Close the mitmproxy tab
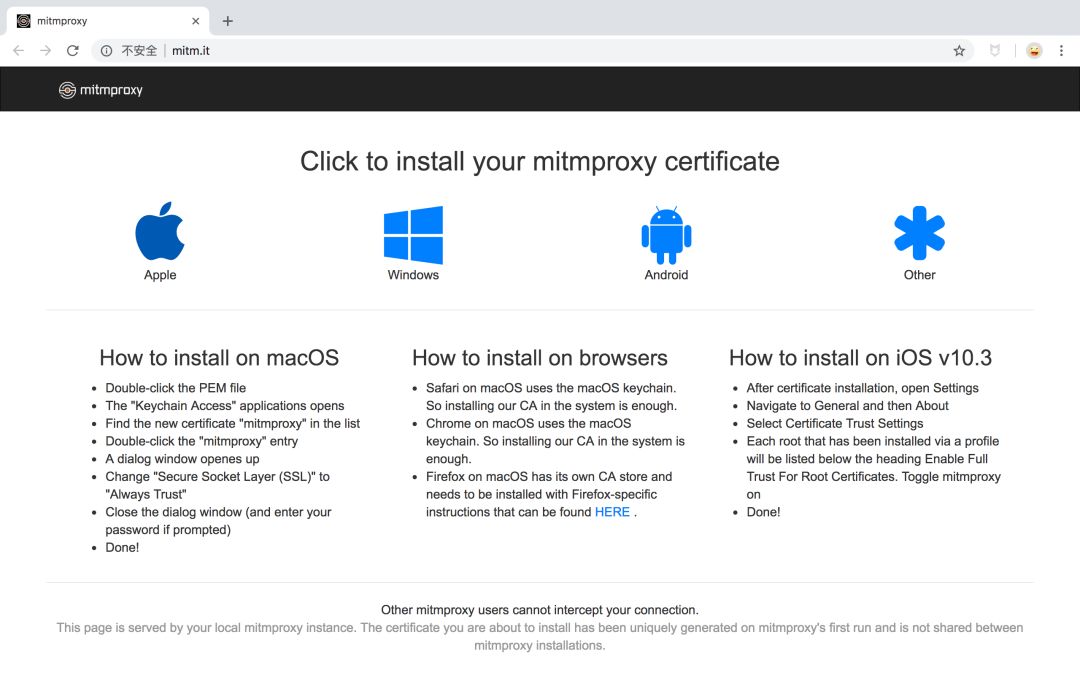 point(196,21)
